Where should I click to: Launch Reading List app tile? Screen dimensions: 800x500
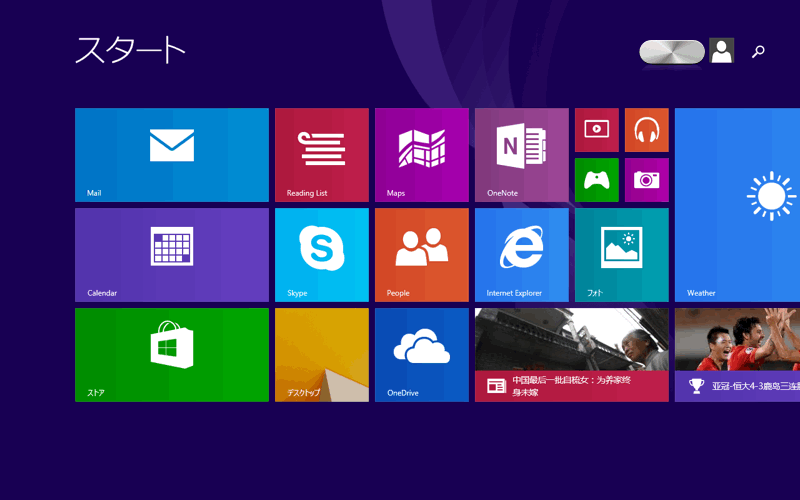[x=321, y=155]
